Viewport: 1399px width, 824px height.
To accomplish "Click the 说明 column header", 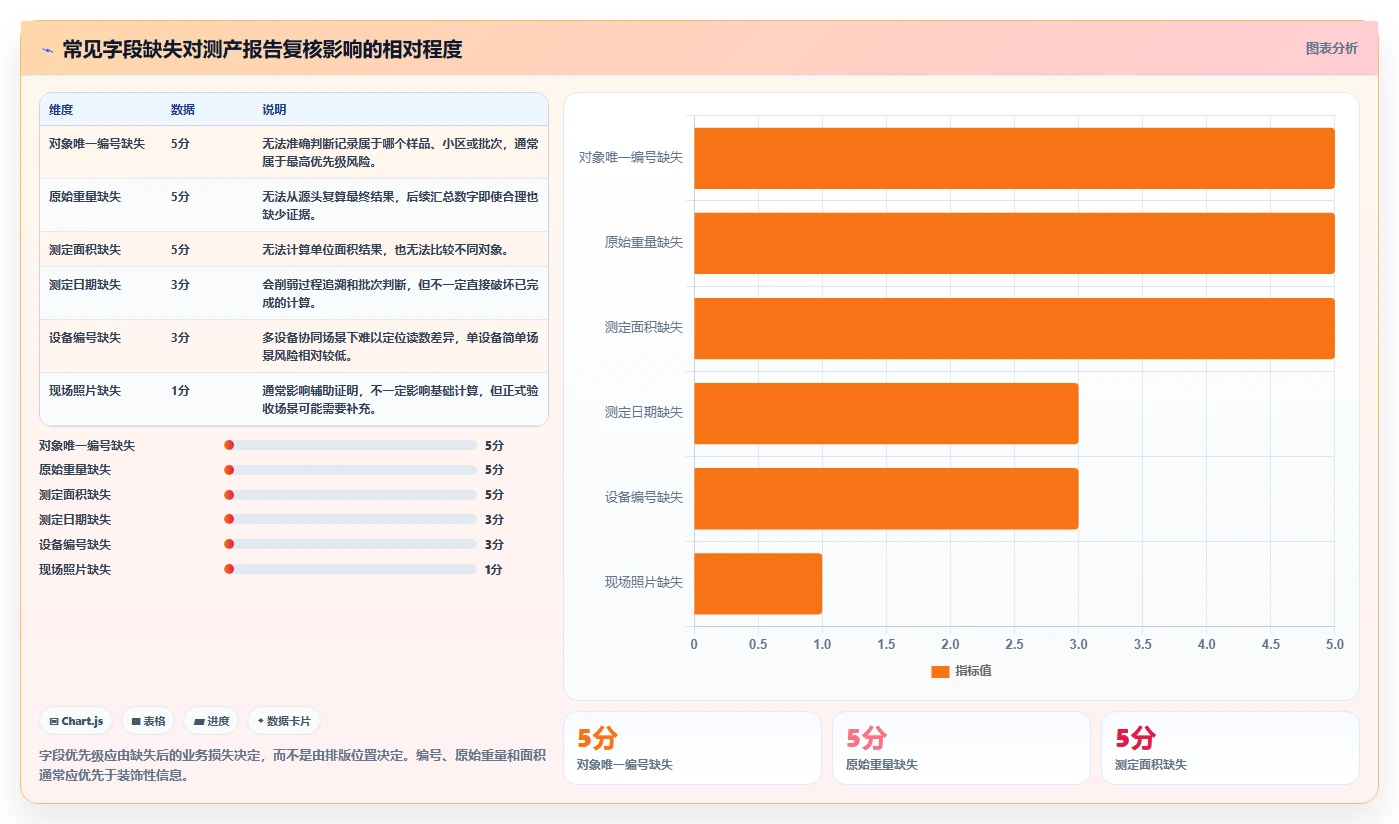I will click(x=274, y=110).
